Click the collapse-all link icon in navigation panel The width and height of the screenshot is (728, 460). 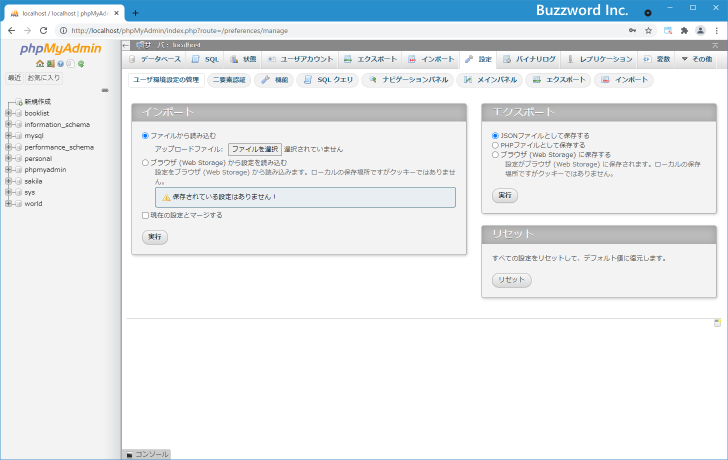pyautogui.click(x=105, y=90)
